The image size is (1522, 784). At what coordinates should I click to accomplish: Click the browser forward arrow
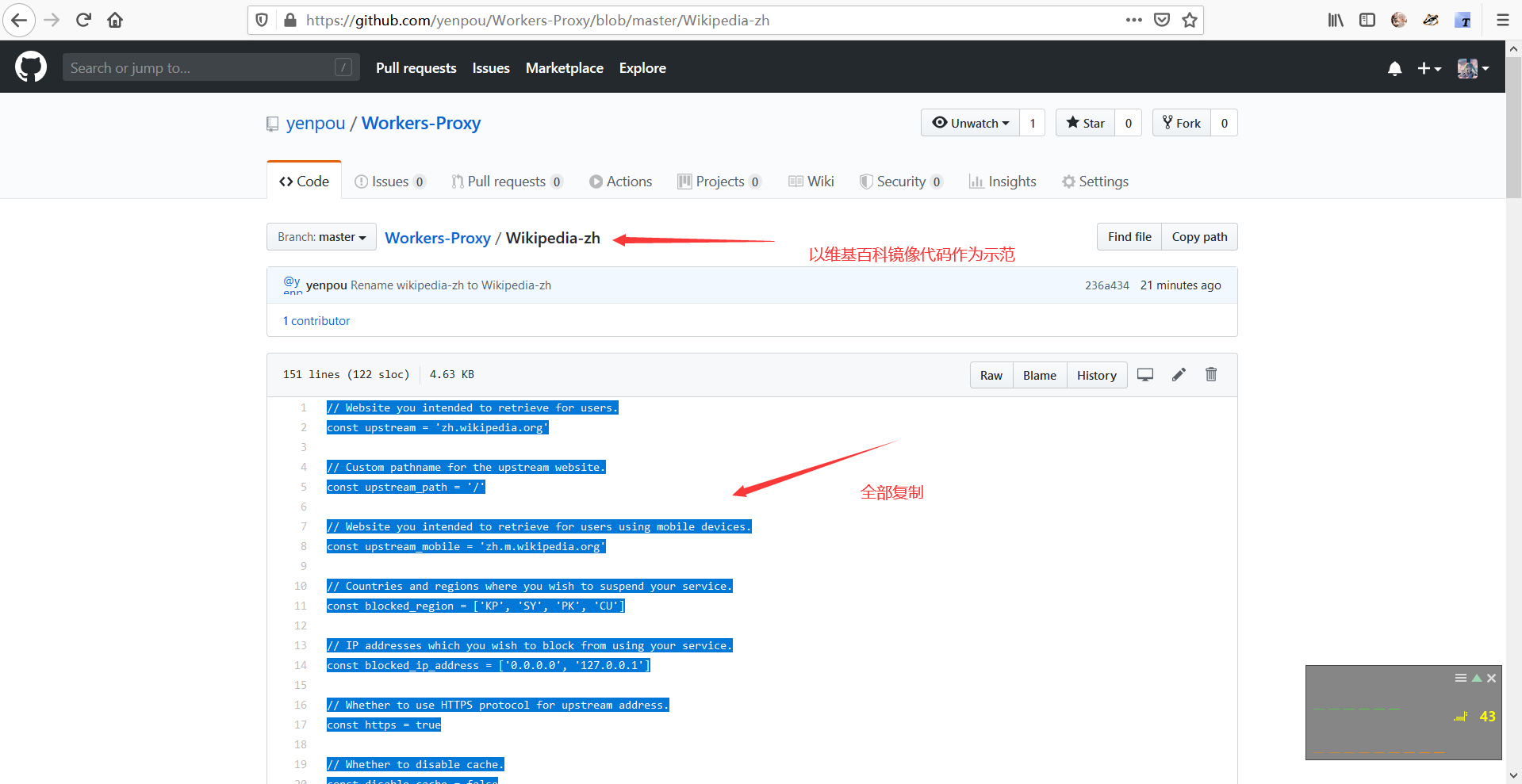click(x=52, y=20)
